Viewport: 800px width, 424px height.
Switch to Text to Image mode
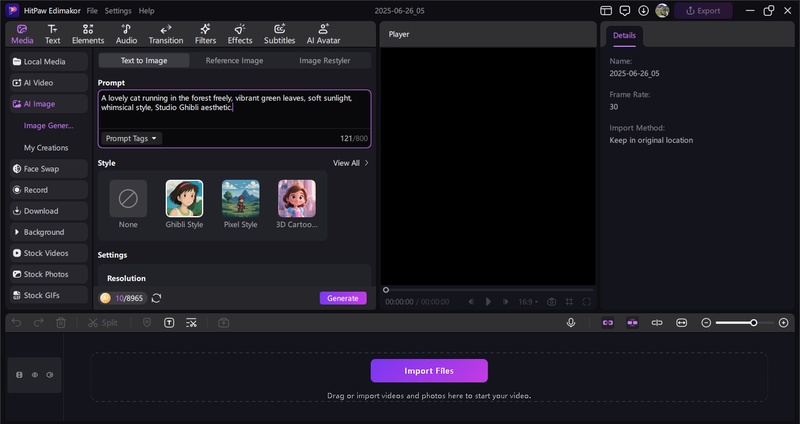144,60
